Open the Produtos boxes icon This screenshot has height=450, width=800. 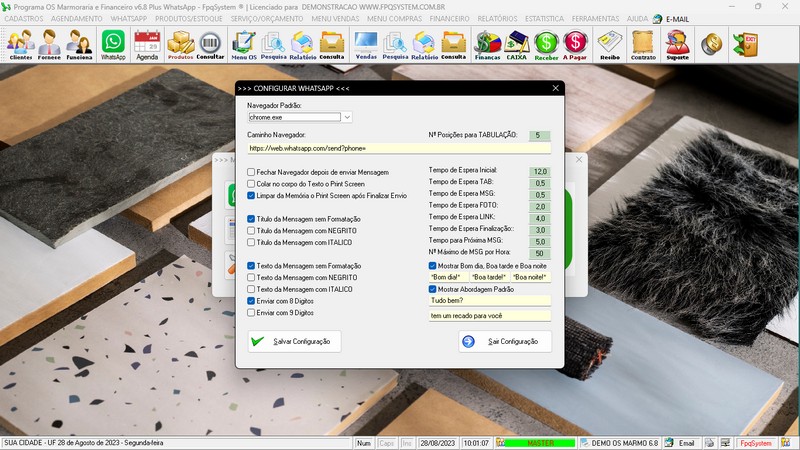[x=181, y=45]
